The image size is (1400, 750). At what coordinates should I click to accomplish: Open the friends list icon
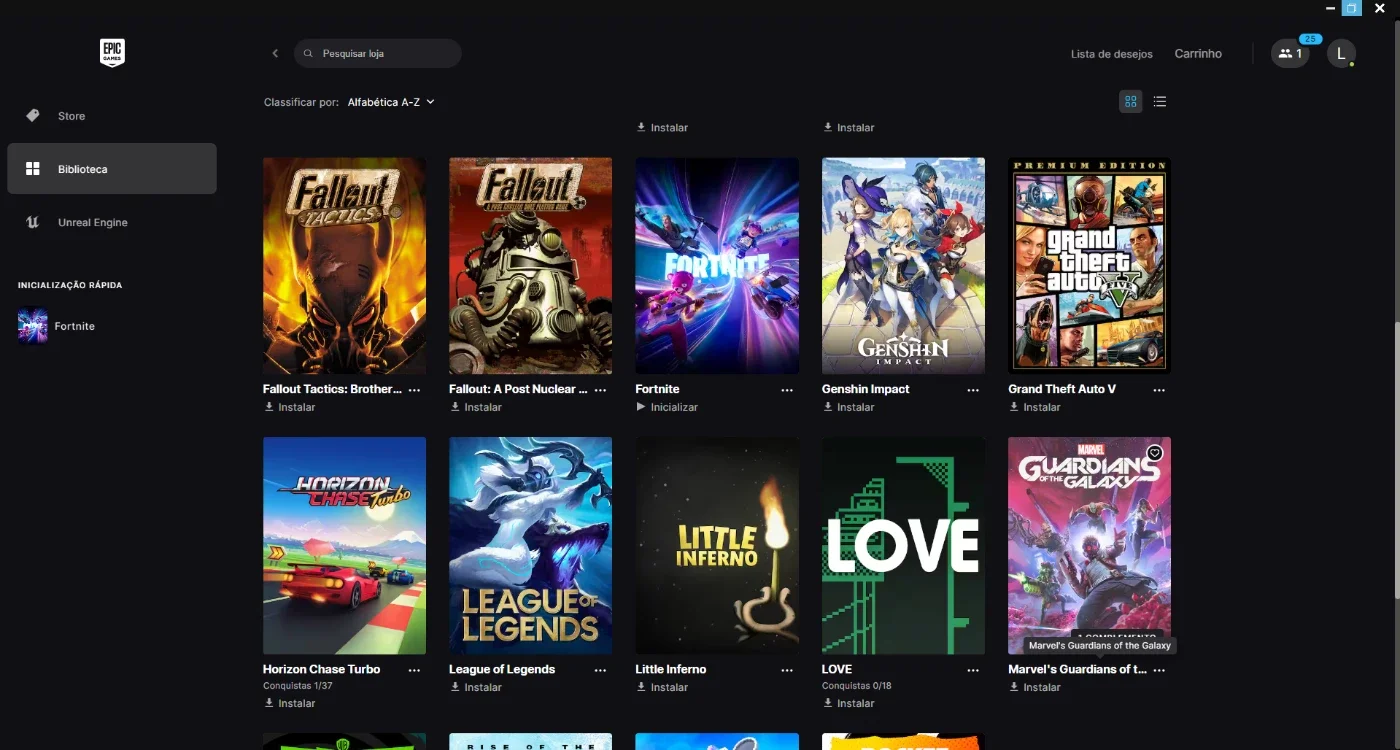click(1290, 54)
